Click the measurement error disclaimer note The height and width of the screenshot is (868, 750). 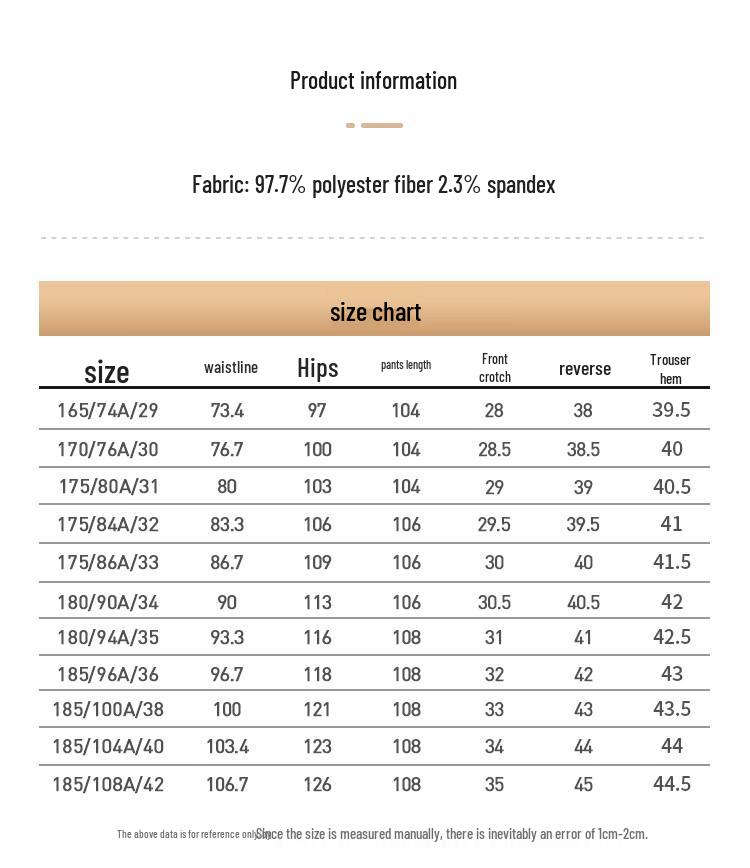pyautogui.click(x=452, y=833)
